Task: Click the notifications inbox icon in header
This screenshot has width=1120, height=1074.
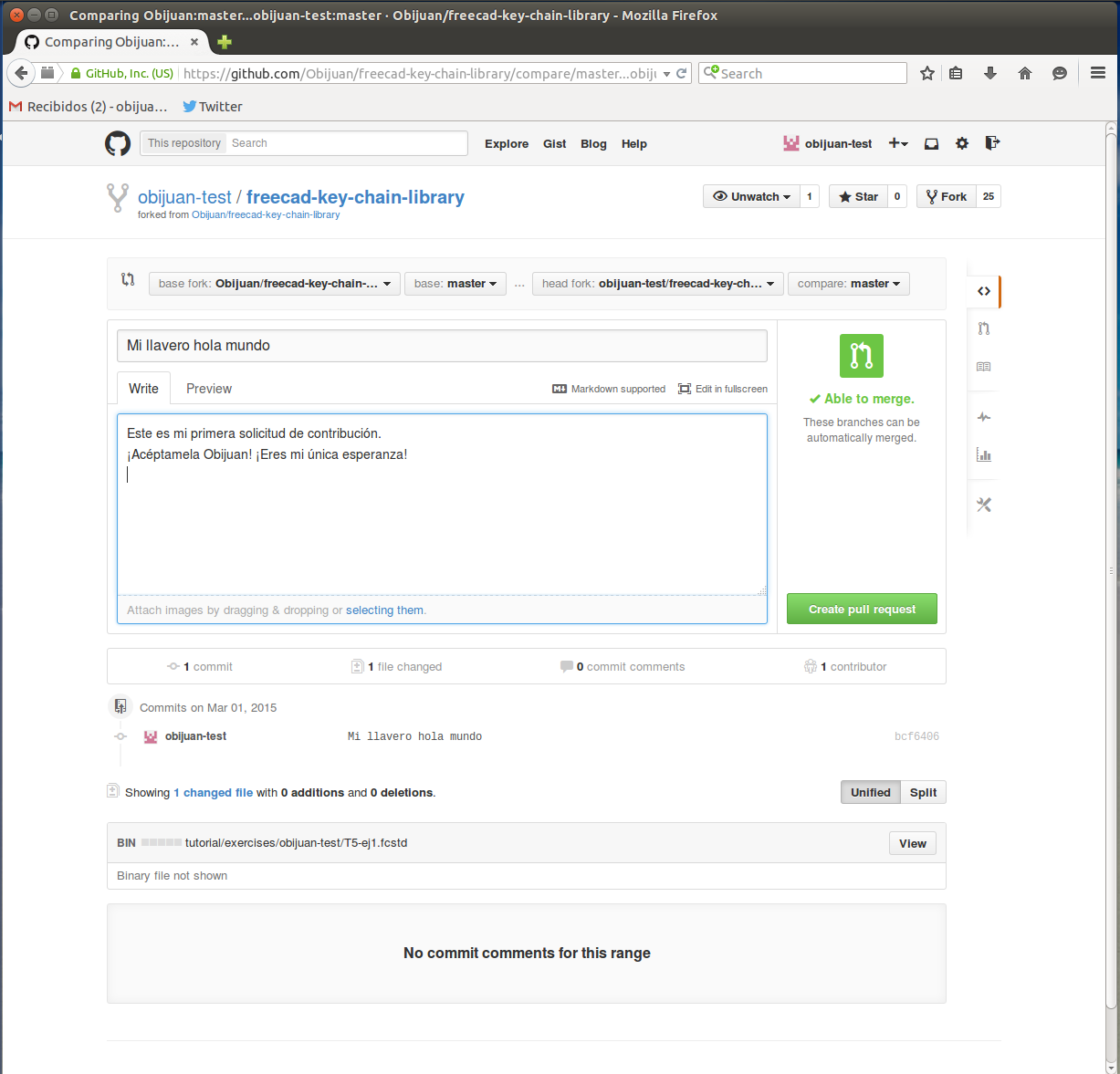Action: [931, 143]
